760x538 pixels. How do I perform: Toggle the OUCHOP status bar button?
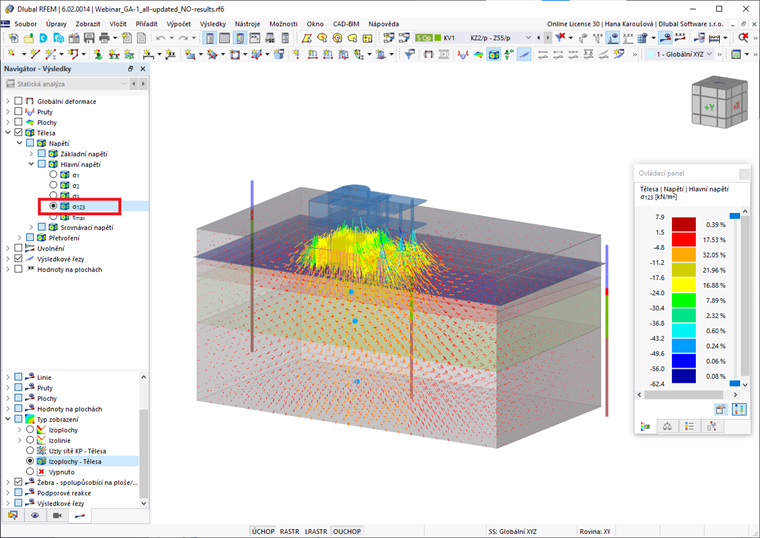pyautogui.click(x=347, y=531)
